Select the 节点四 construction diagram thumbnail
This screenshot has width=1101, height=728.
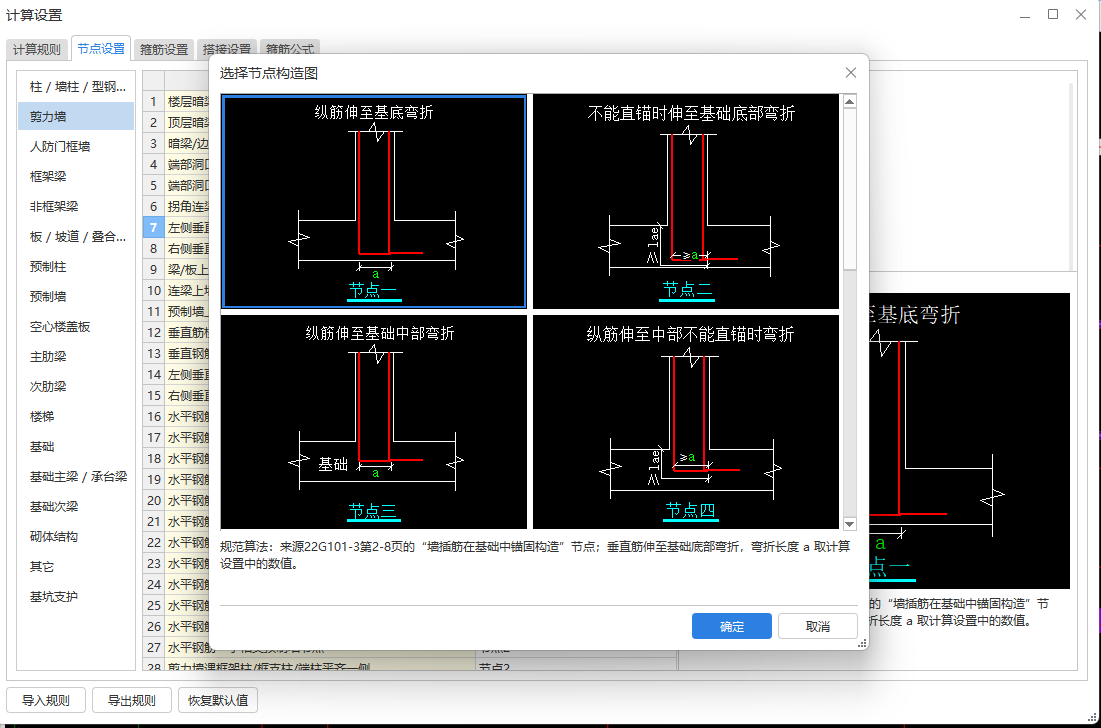point(686,422)
